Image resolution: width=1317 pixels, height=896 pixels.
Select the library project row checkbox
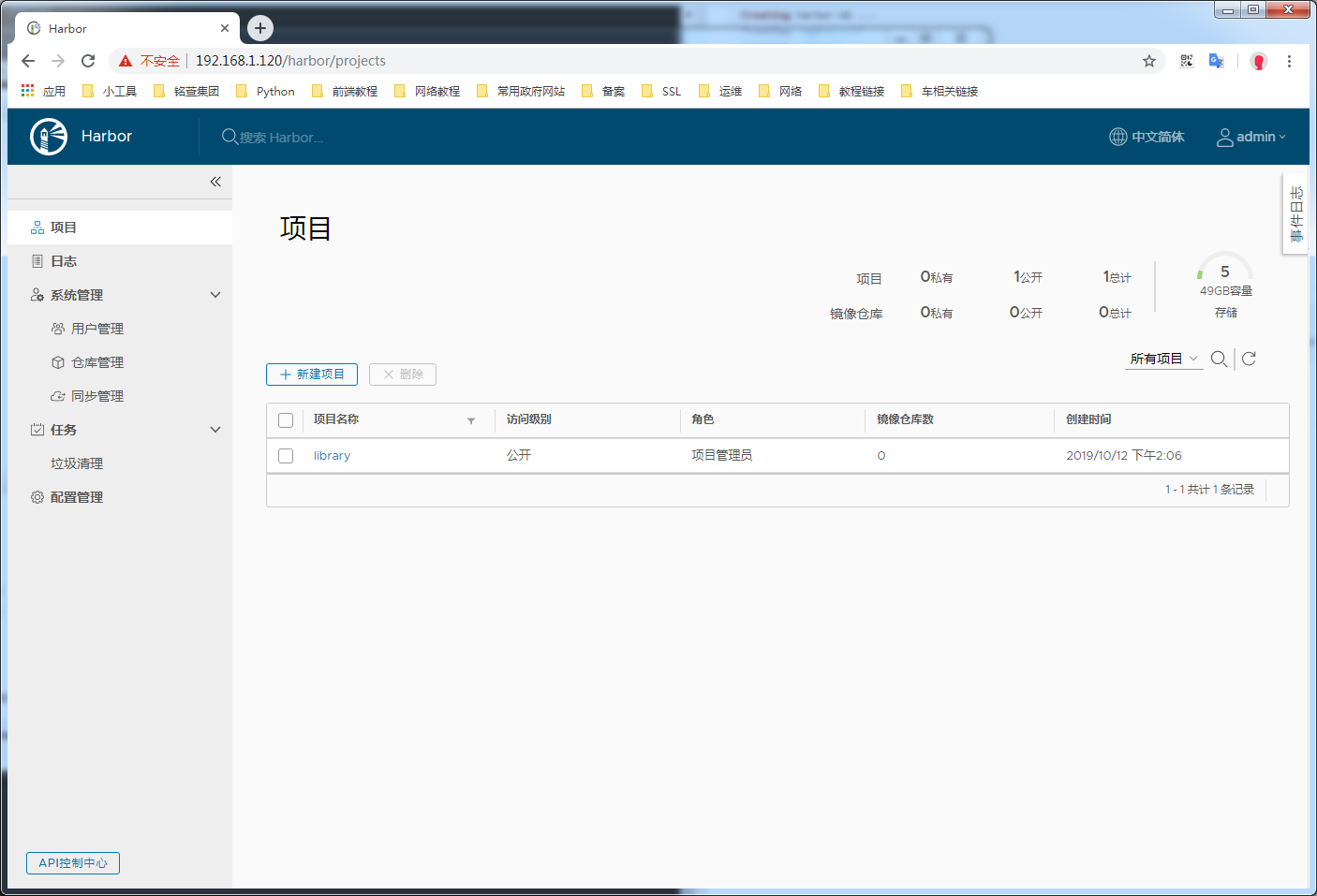click(x=286, y=456)
